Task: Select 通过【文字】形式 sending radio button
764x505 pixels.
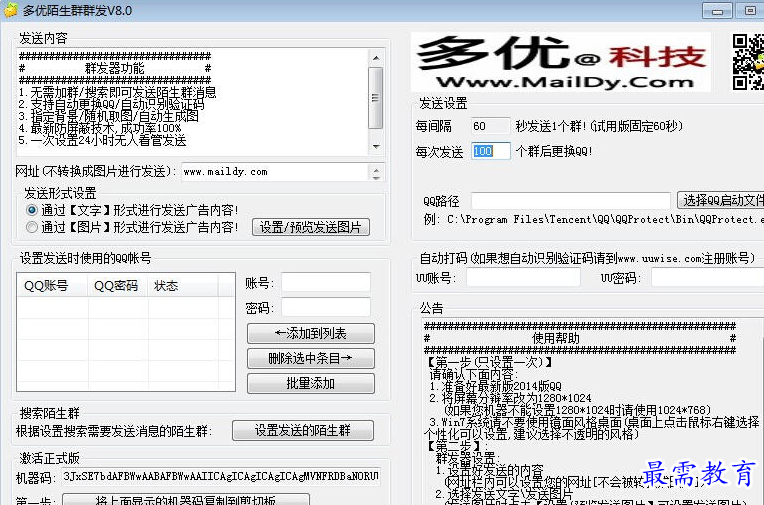Action: [x=32, y=210]
